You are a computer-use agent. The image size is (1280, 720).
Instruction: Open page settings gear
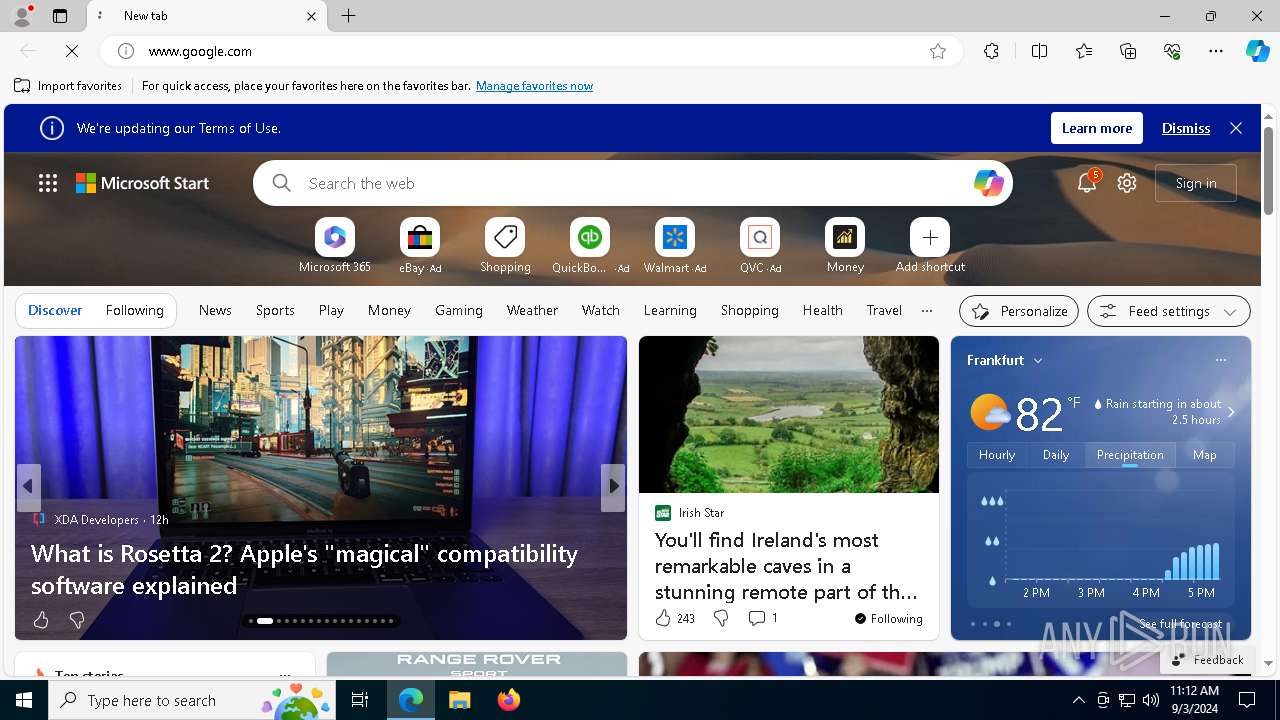[x=1127, y=183]
